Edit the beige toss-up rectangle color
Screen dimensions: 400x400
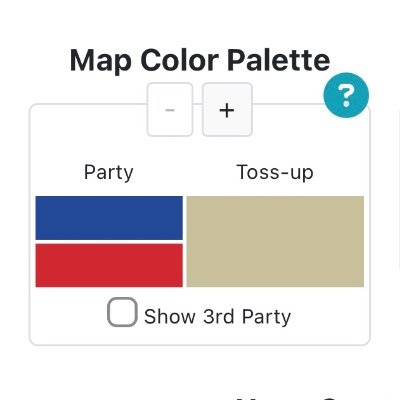click(x=275, y=242)
